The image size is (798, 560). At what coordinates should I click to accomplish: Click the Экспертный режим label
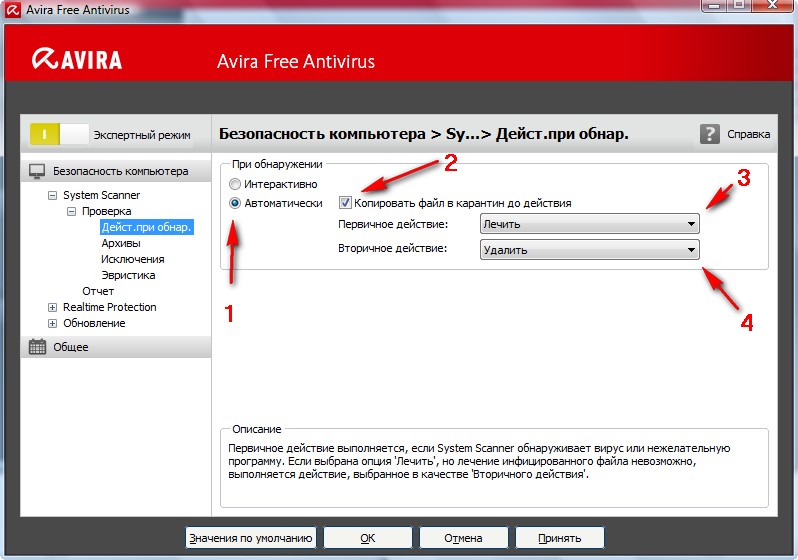click(x=142, y=135)
